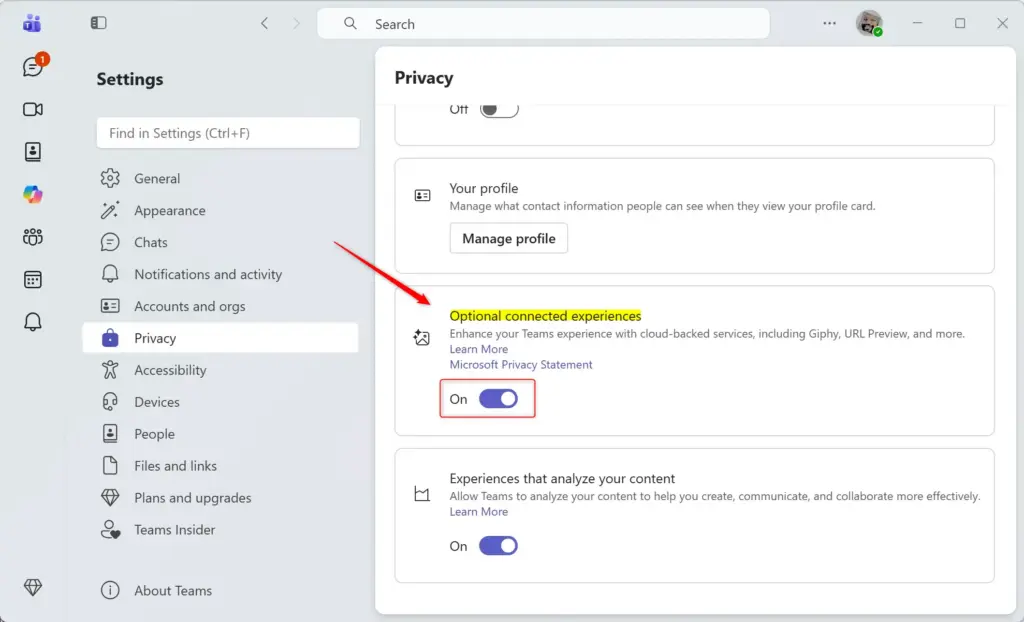Click the Optional connected experiences heading

pyautogui.click(x=545, y=316)
